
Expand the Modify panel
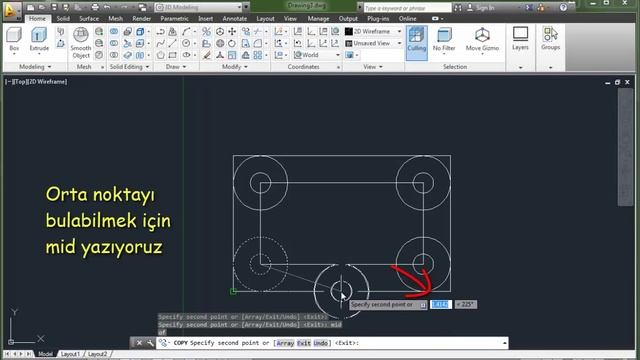coord(235,67)
